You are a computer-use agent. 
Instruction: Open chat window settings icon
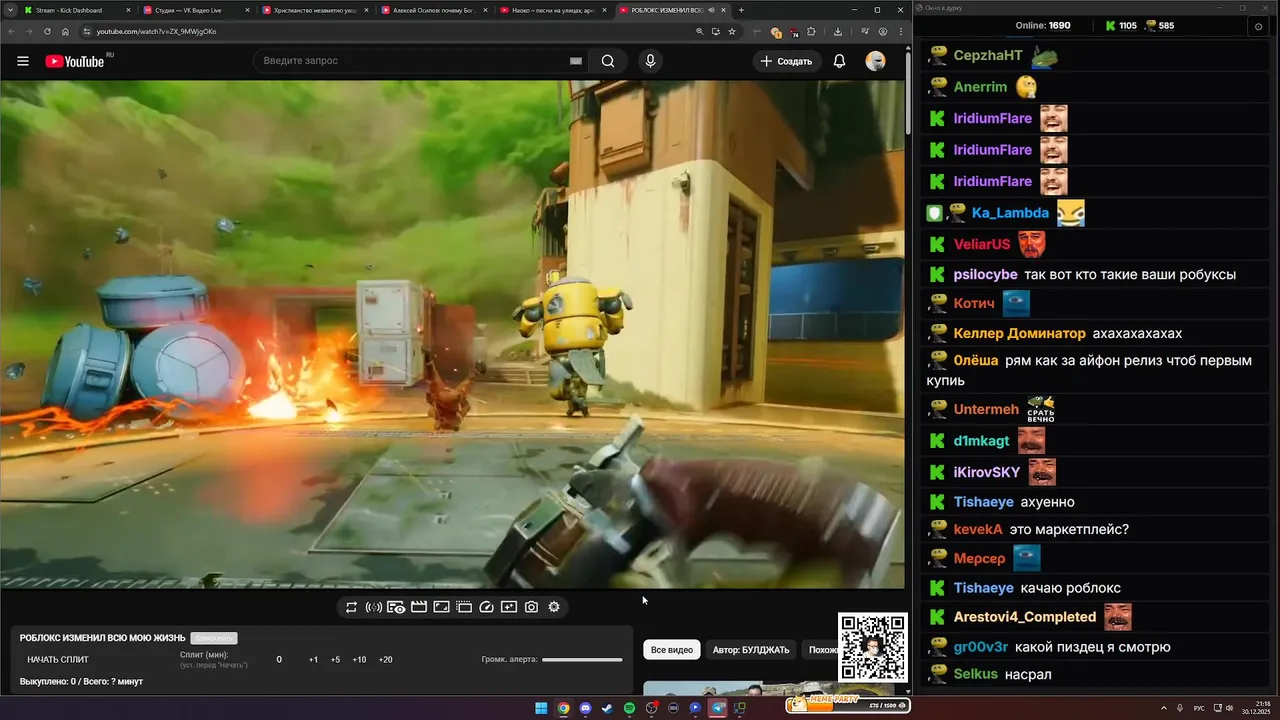(1258, 26)
